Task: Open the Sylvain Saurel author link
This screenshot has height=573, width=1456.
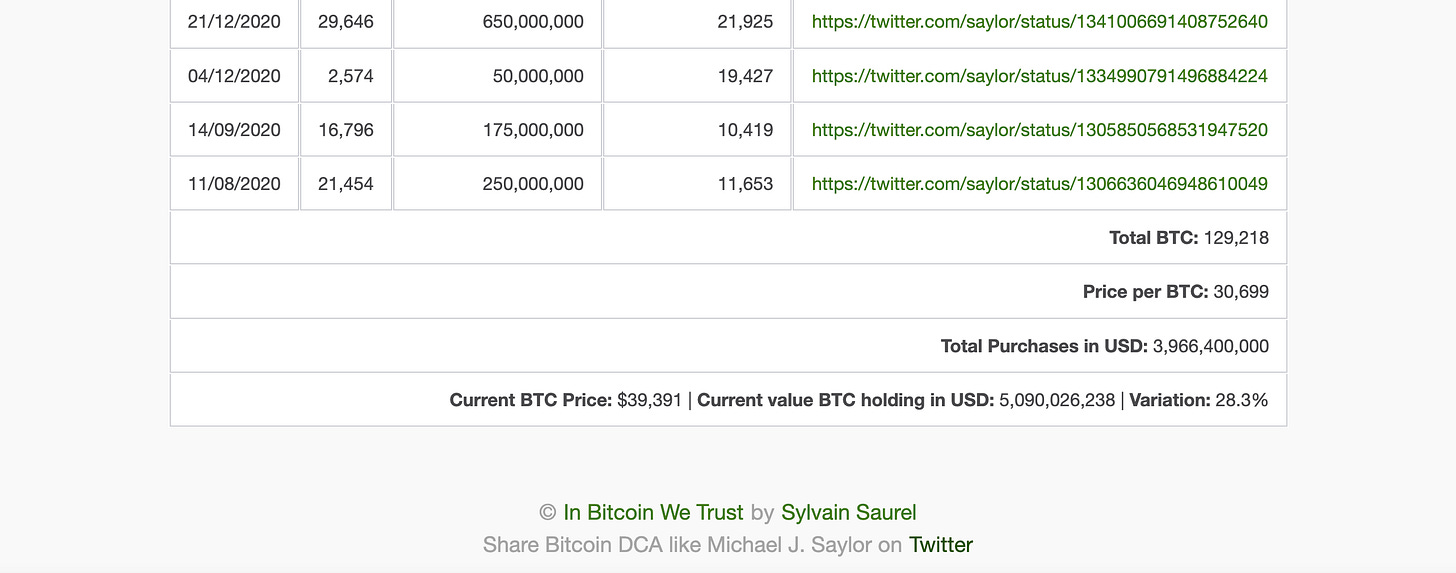Action: pyautogui.click(x=848, y=512)
